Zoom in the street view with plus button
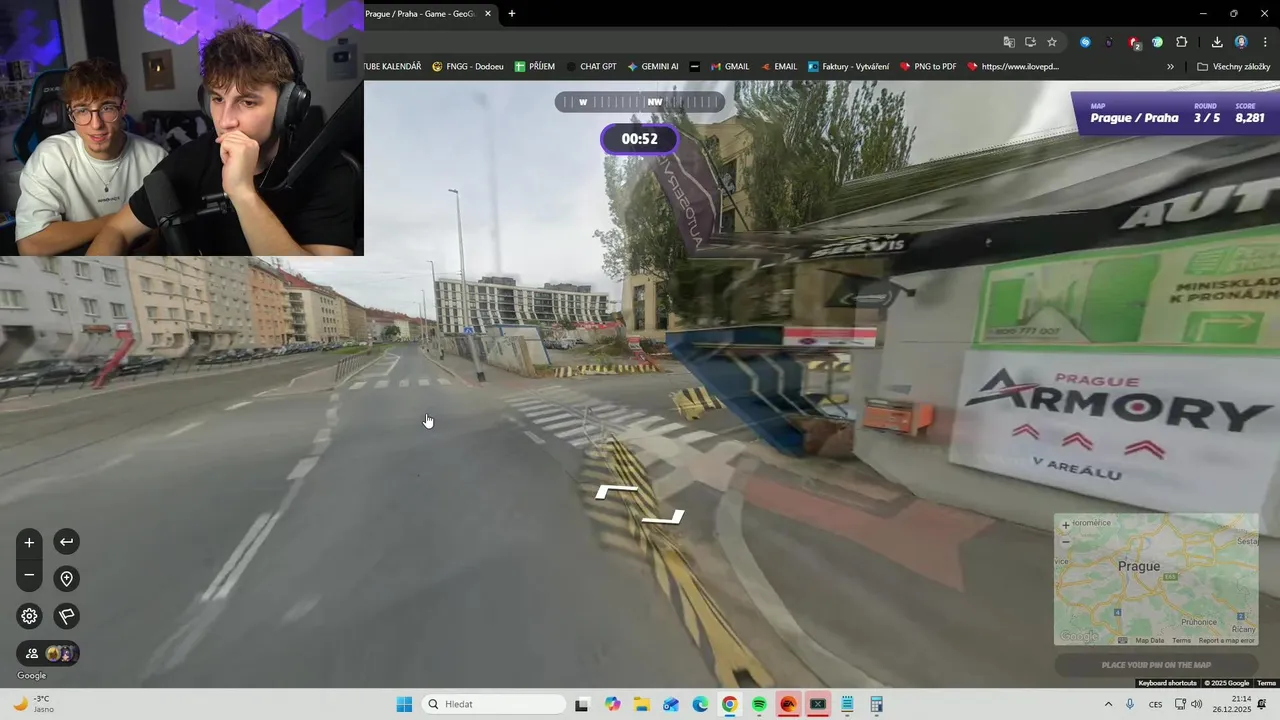1280x720 pixels. coord(29,542)
